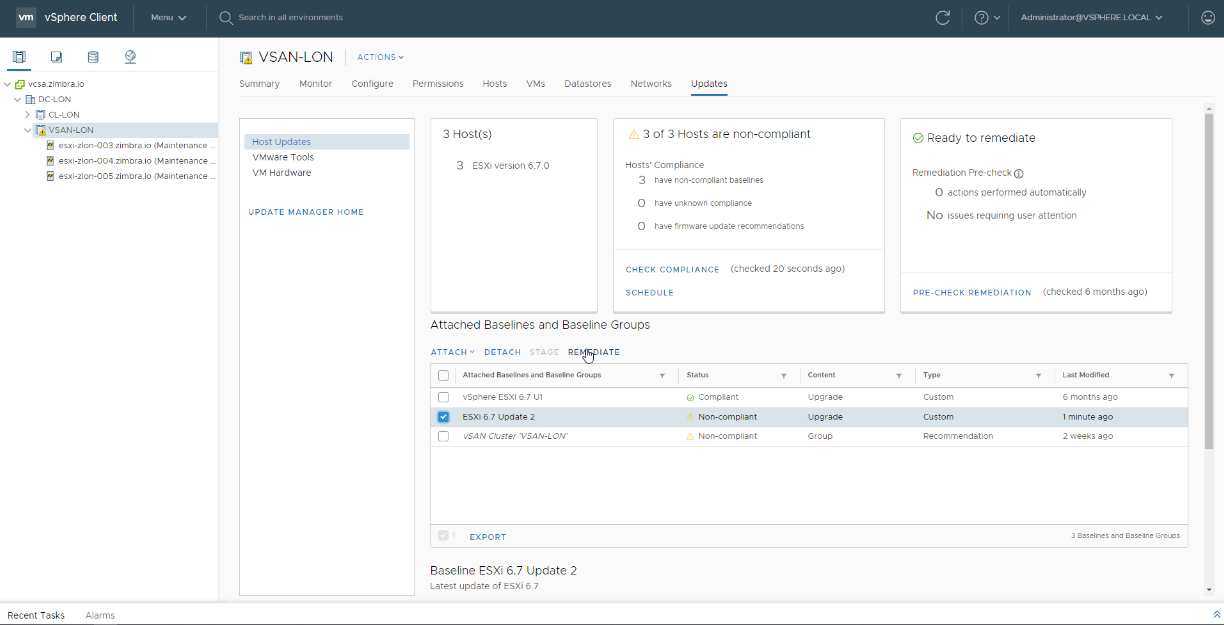
Task: Click the search magnifier icon
Action: pos(226,17)
